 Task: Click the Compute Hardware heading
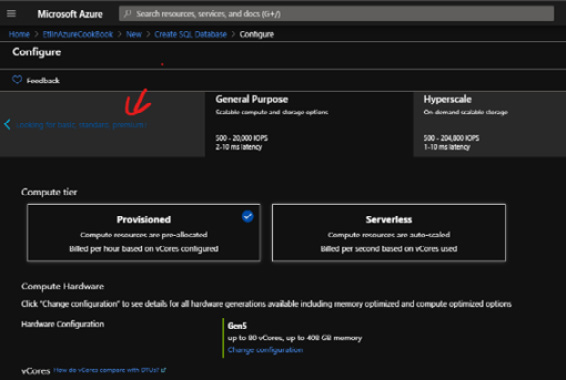coord(62,286)
